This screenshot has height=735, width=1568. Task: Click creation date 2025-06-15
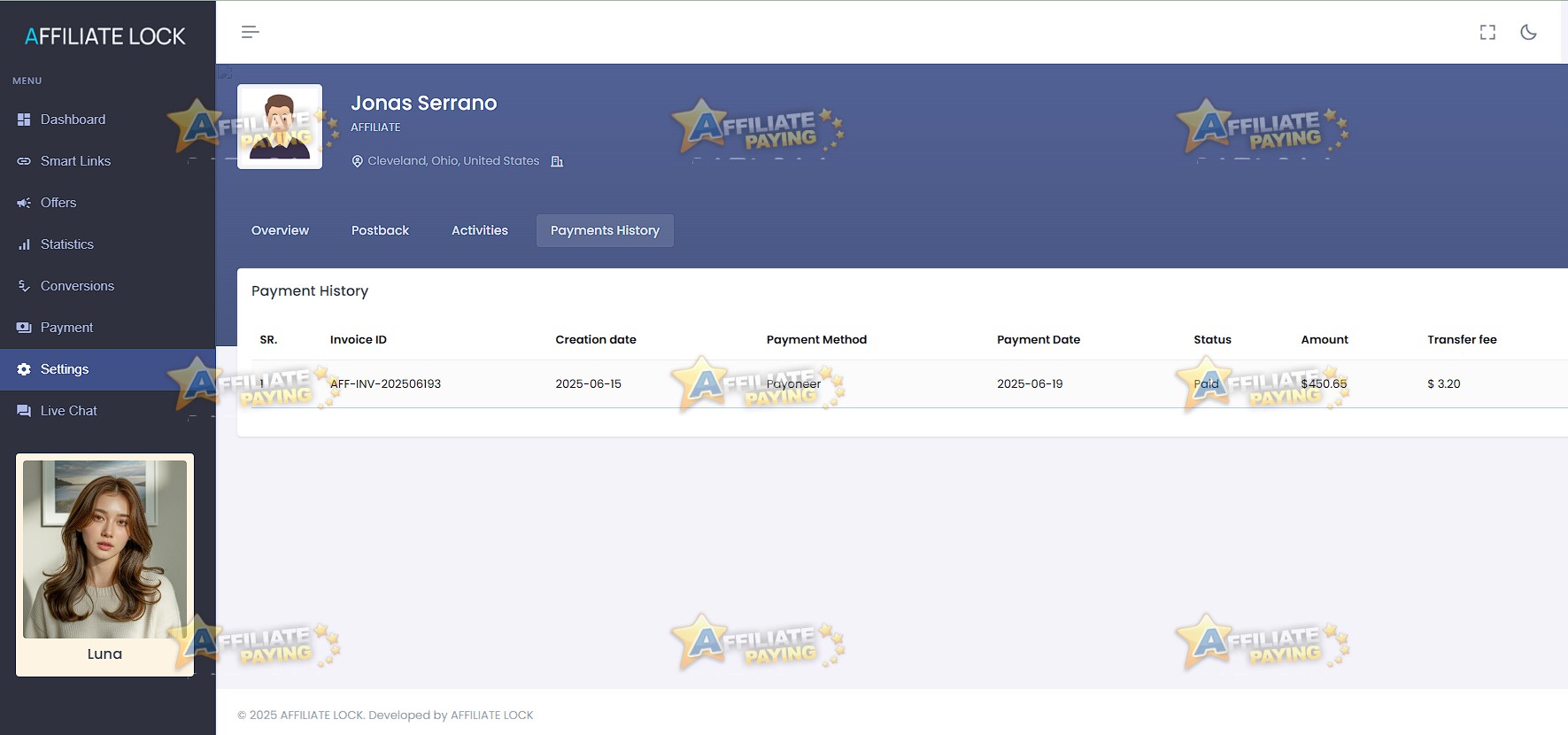pos(589,383)
